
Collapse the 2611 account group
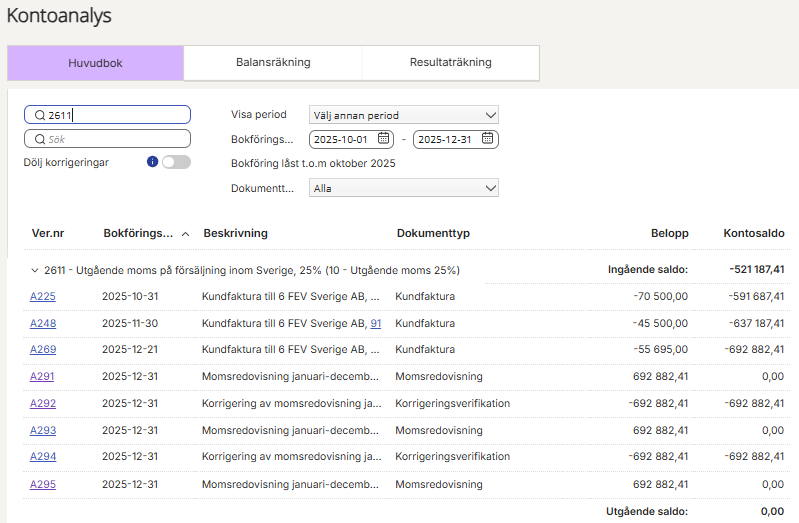click(x=35, y=270)
